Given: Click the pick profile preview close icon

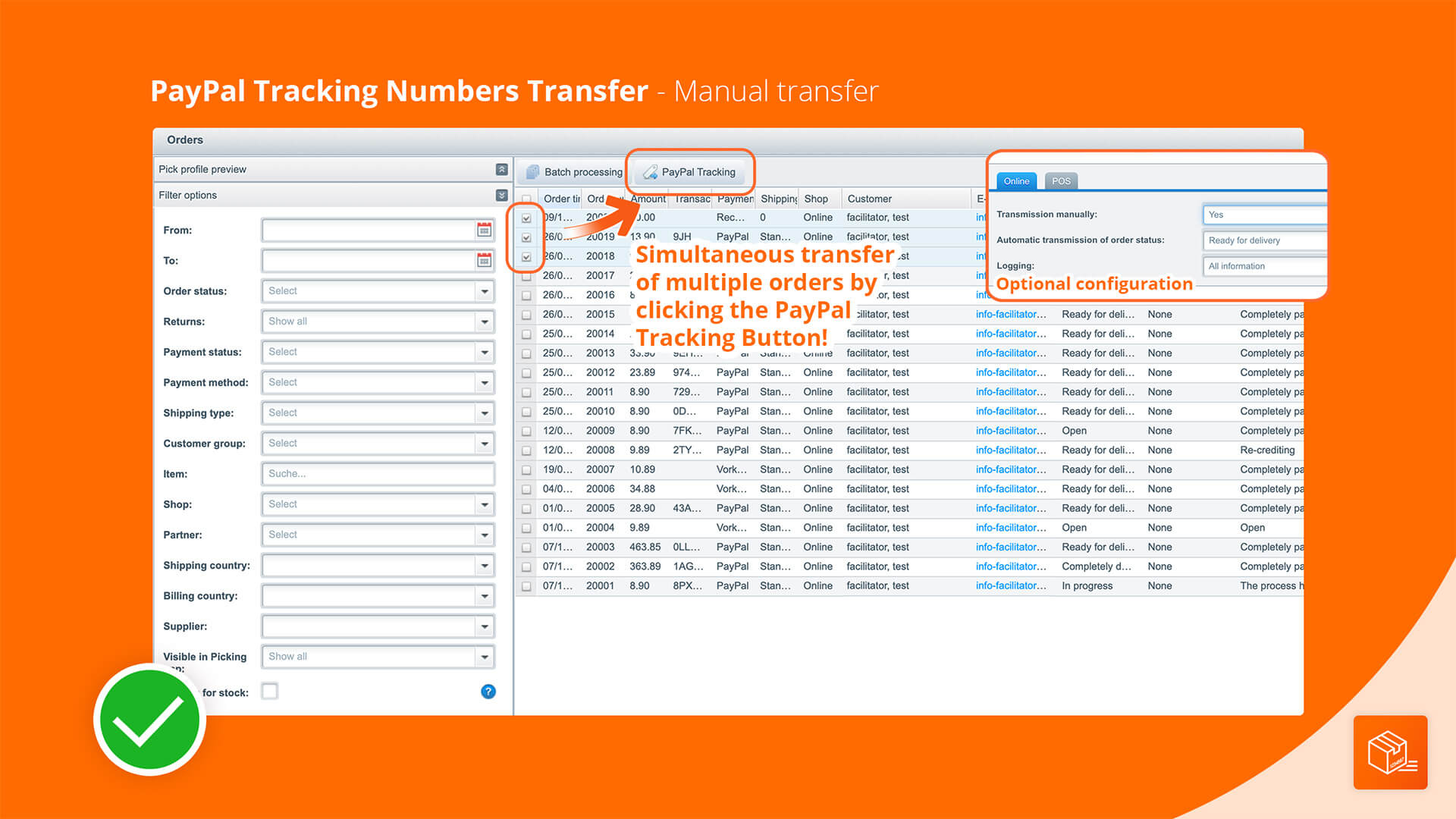Looking at the screenshot, I should click(501, 169).
